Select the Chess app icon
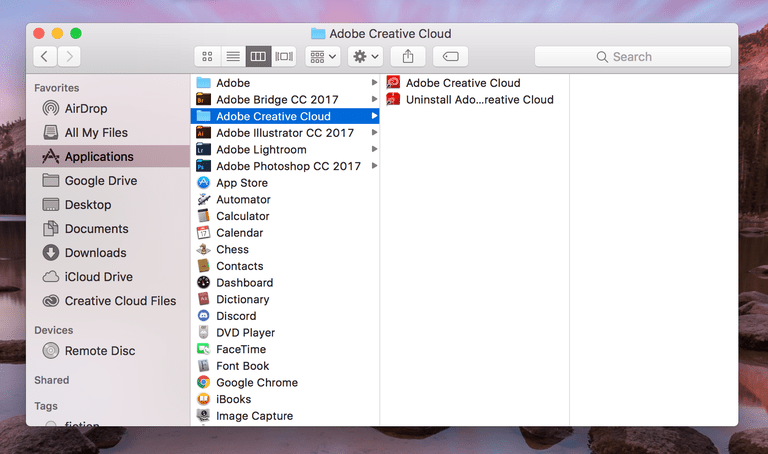 pyautogui.click(x=203, y=249)
